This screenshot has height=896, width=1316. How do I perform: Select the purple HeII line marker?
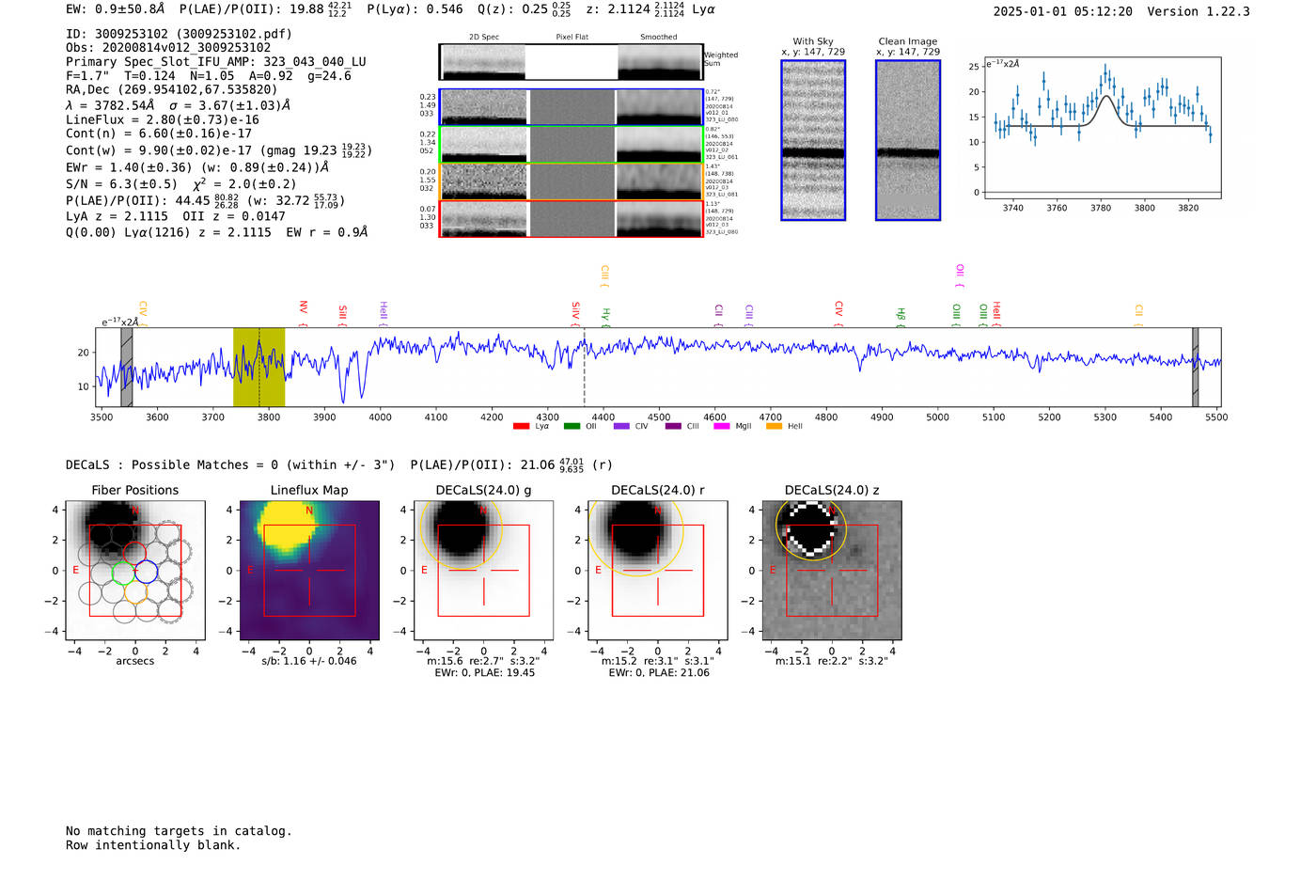(x=383, y=313)
